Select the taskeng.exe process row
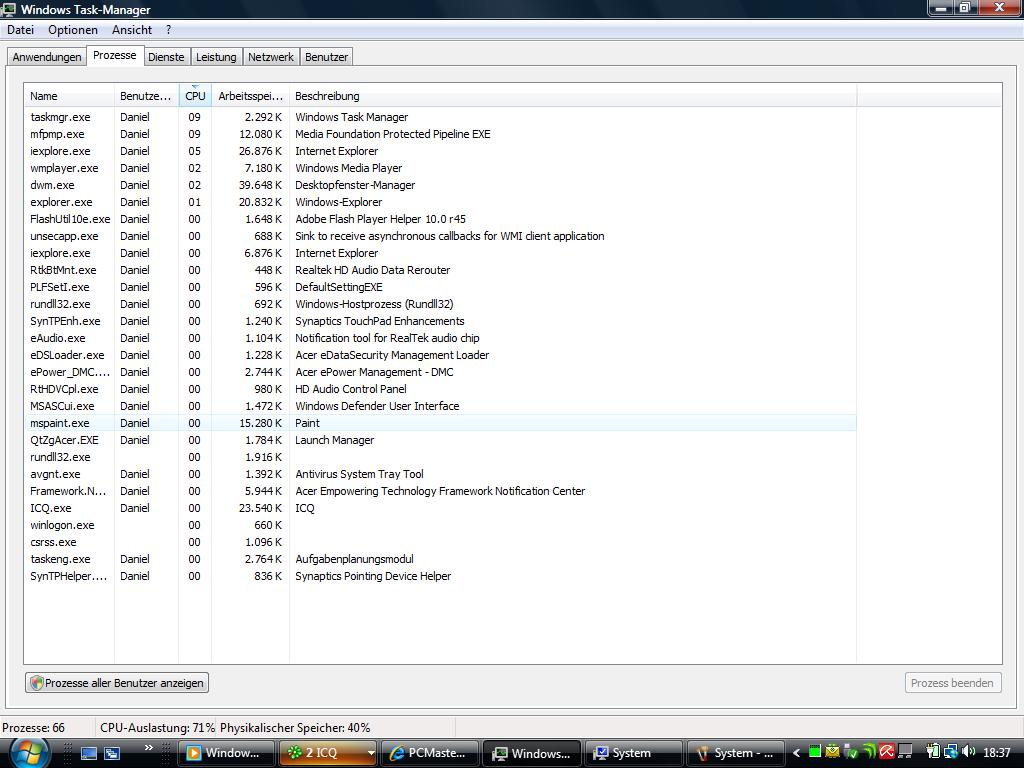1024x768 pixels. point(440,558)
